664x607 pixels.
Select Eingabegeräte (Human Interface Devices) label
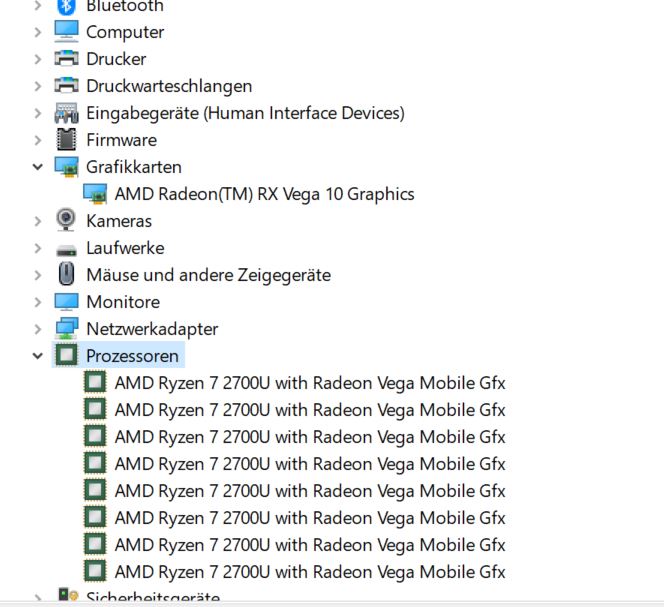[x=245, y=113]
